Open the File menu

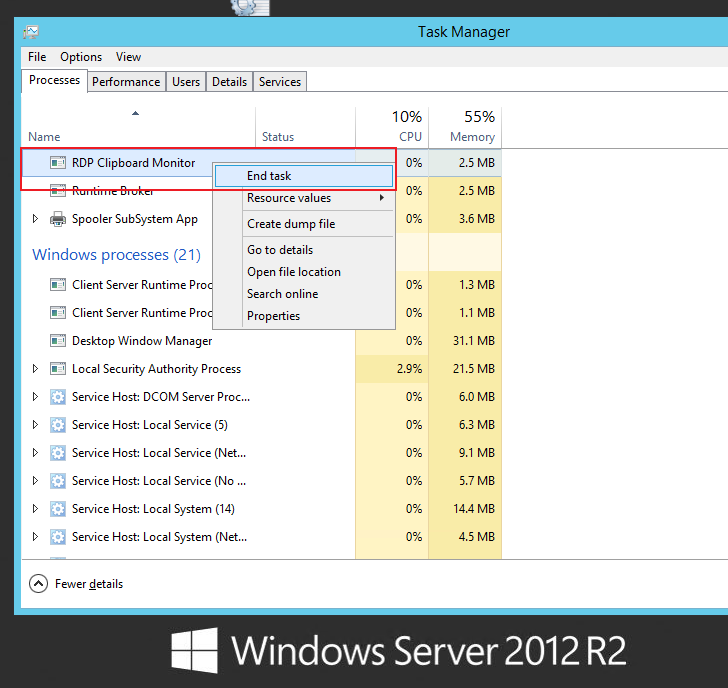pyautogui.click(x=37, y=57)
